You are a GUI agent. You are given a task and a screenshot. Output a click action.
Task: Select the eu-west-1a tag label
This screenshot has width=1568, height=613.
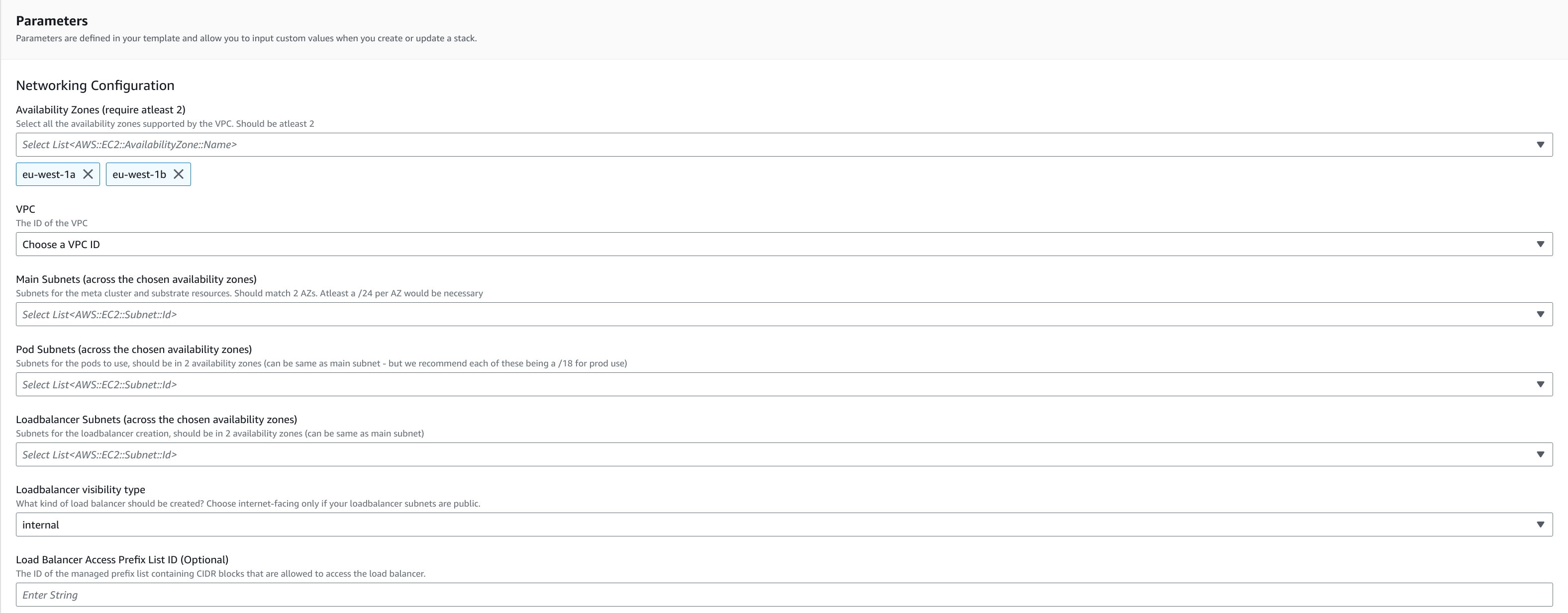49,175
